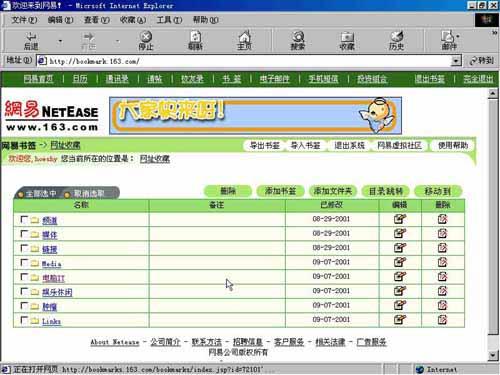Click the Refresh (刷新) toolbar icon
This screenshot has width=500, height=375.
195,40
